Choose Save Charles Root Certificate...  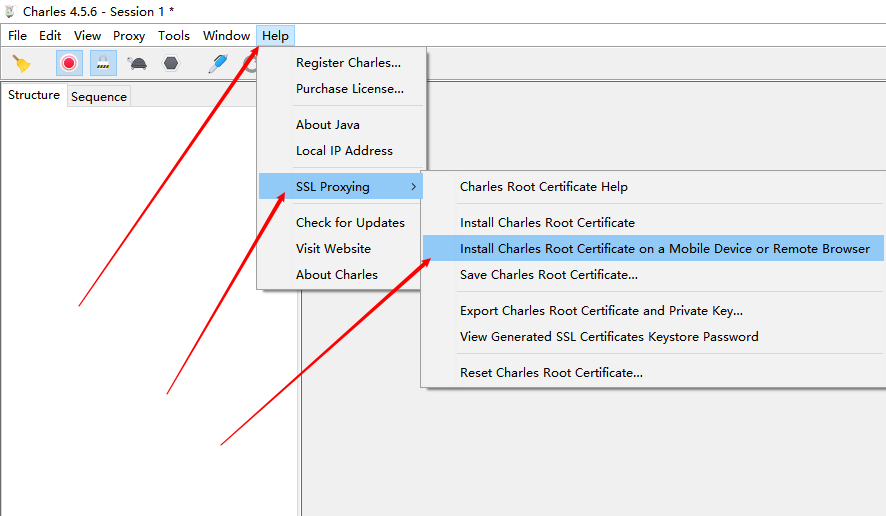click(548, 274)
